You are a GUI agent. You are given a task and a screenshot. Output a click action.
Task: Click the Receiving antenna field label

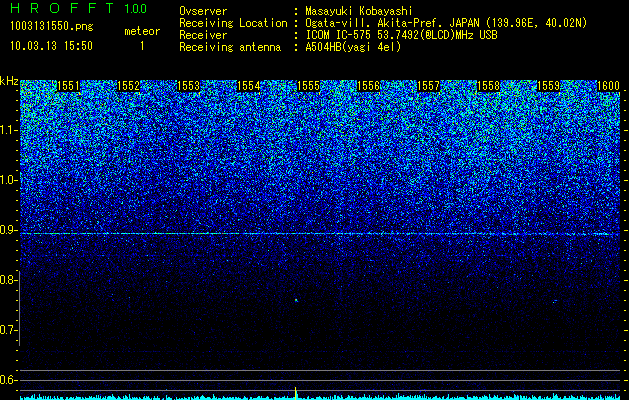coord(230,47)
